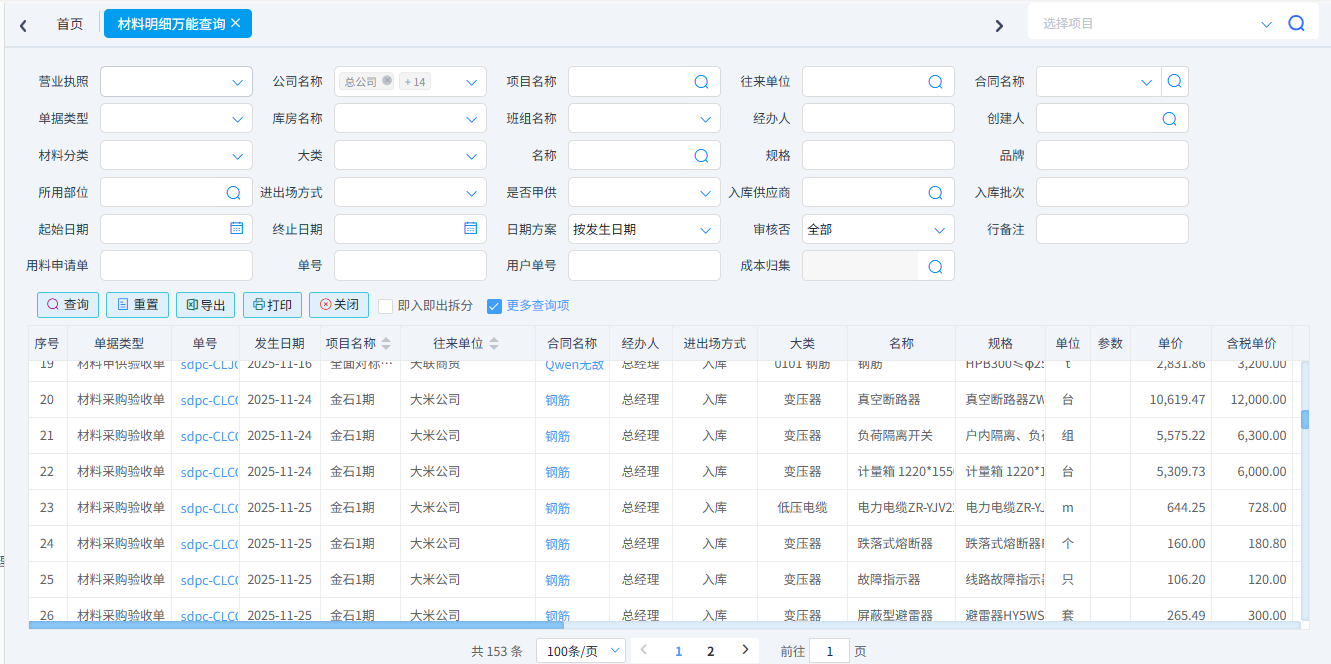
Task: Go to page 2 of results
Action: [x=711, y=651]
